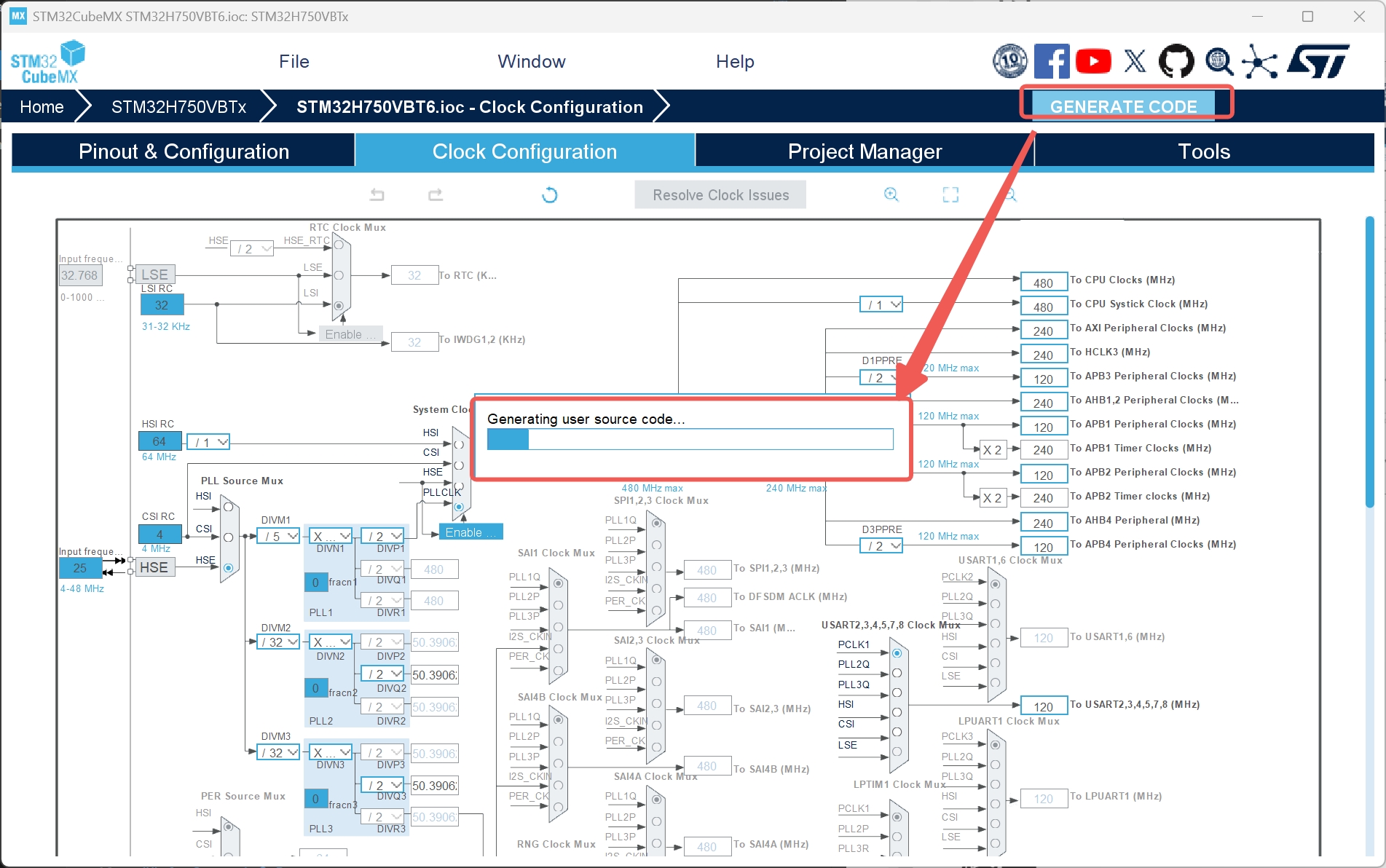1386x868 pixels.
Task: Go to STM32H750VBTx breadcrumb
Action: point(178,107)
